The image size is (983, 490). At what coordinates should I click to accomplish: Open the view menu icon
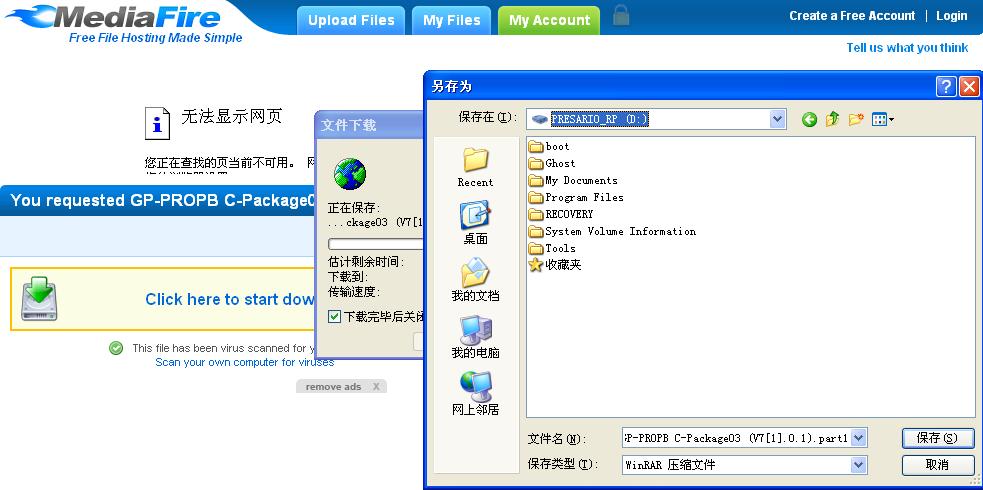coord(883,119)
